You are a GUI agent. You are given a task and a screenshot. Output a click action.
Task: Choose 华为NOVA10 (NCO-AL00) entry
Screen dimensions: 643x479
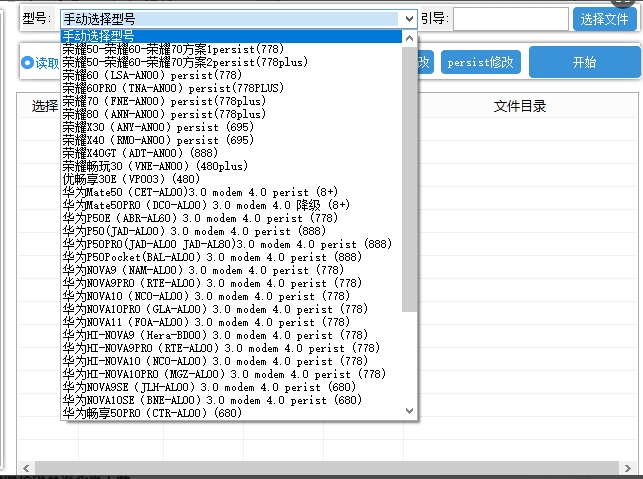231,296
